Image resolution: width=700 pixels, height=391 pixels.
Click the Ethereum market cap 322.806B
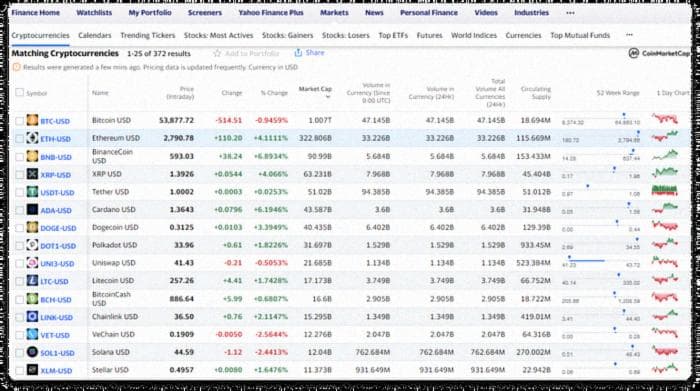(x=315, y=138)
